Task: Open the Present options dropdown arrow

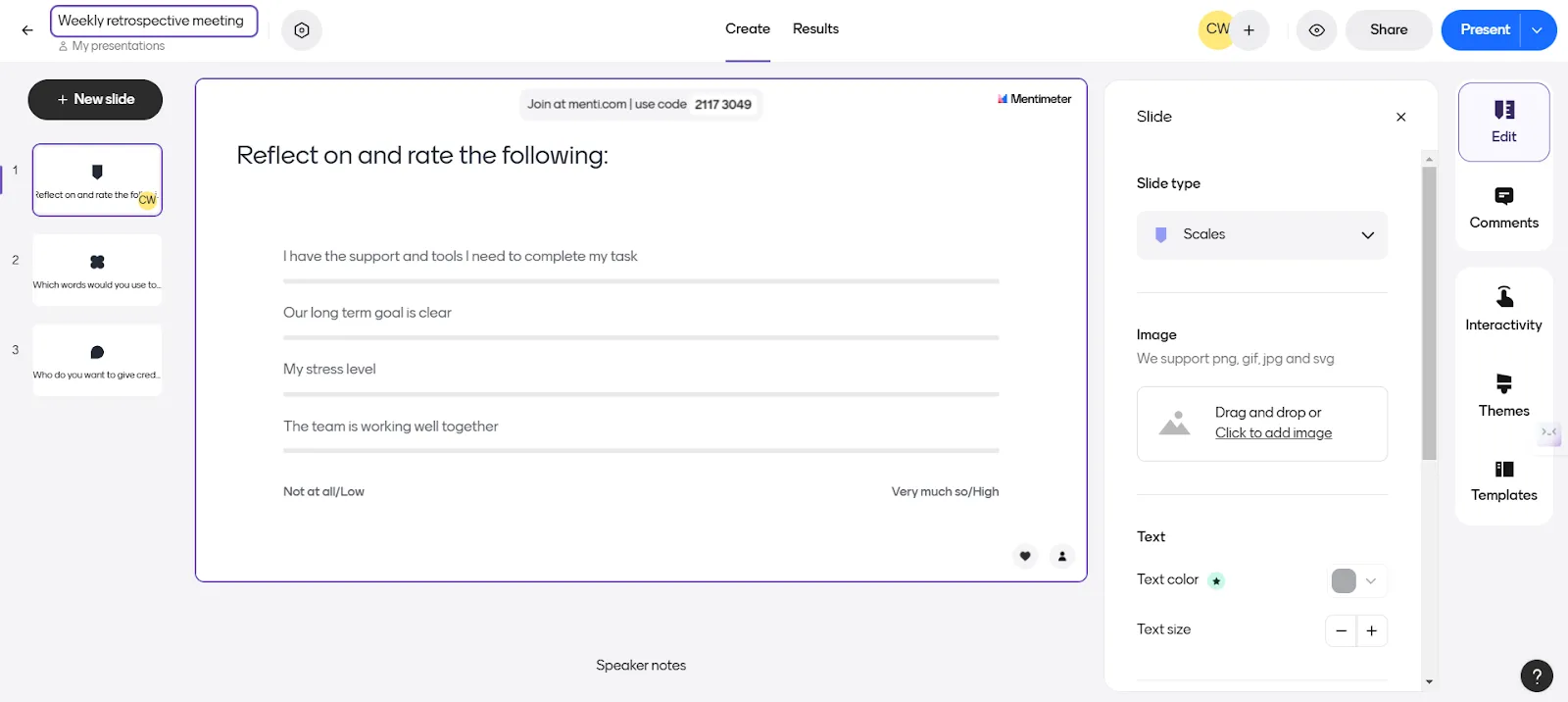Action: [x=1538, y=30]
